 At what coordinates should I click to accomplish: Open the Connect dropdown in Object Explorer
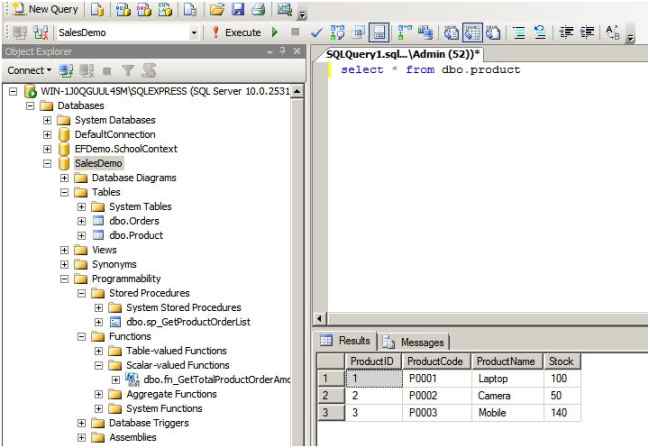tap(29, 71)
